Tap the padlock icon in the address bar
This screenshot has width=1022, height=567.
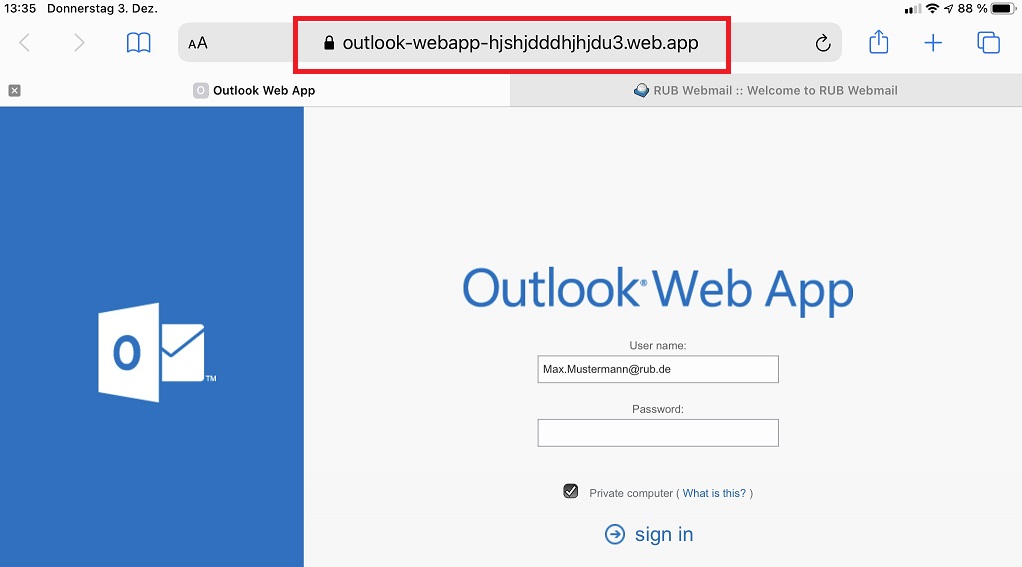pos(329,43)
